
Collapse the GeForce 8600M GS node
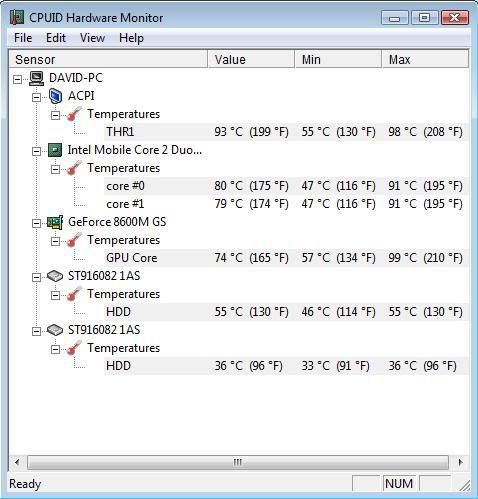point(36,223)
